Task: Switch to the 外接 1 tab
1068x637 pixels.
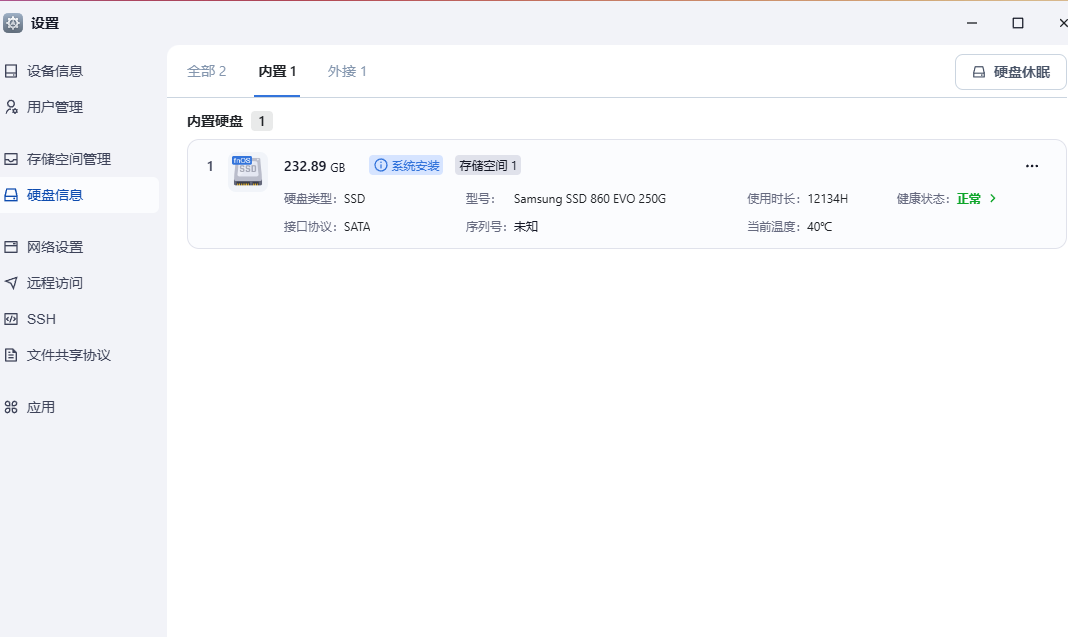Action: click(x=347, y=71)
